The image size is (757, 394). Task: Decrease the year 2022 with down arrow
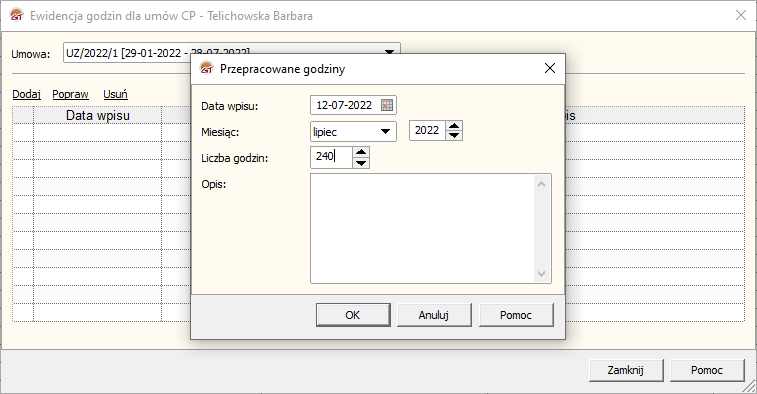[x=454, y=135]
